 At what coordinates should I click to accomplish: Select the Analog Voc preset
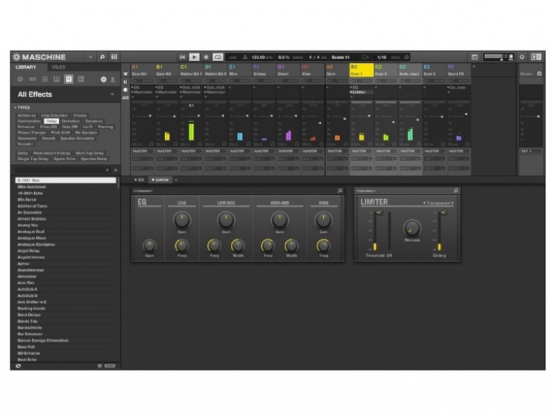click(67, 225)
